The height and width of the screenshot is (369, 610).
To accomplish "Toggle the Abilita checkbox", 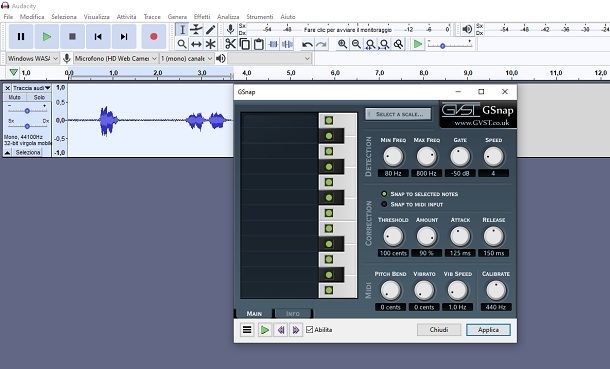I will (310, 330).
